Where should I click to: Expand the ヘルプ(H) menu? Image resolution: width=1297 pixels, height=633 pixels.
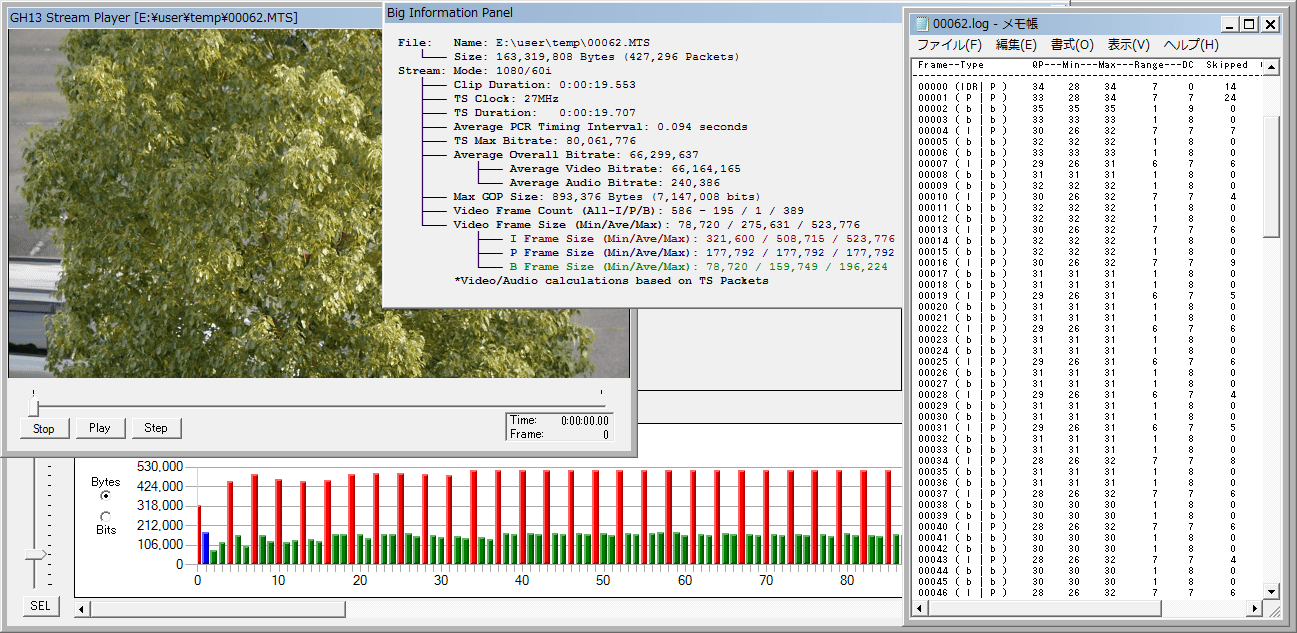1191,45
